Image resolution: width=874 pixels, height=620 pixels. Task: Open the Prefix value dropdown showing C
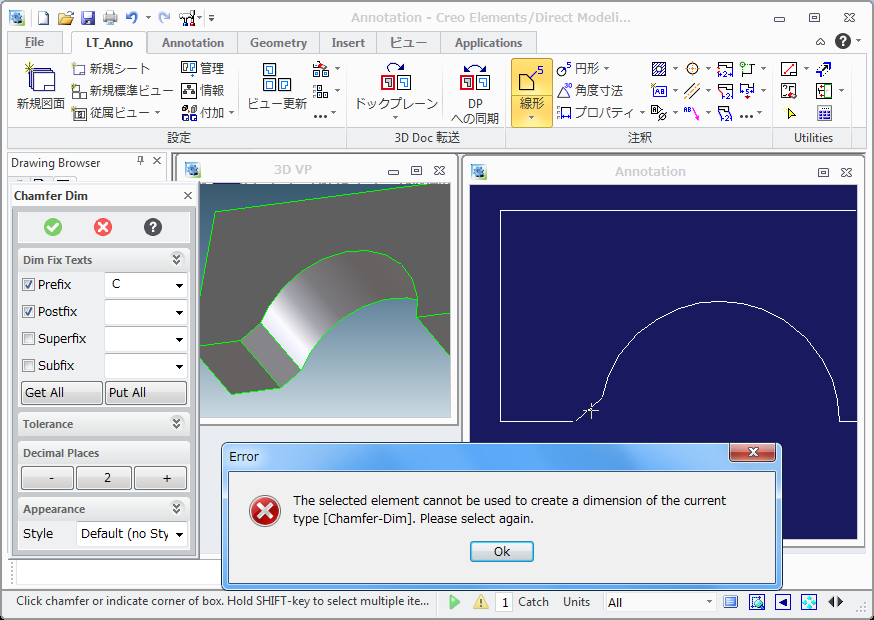146,285
